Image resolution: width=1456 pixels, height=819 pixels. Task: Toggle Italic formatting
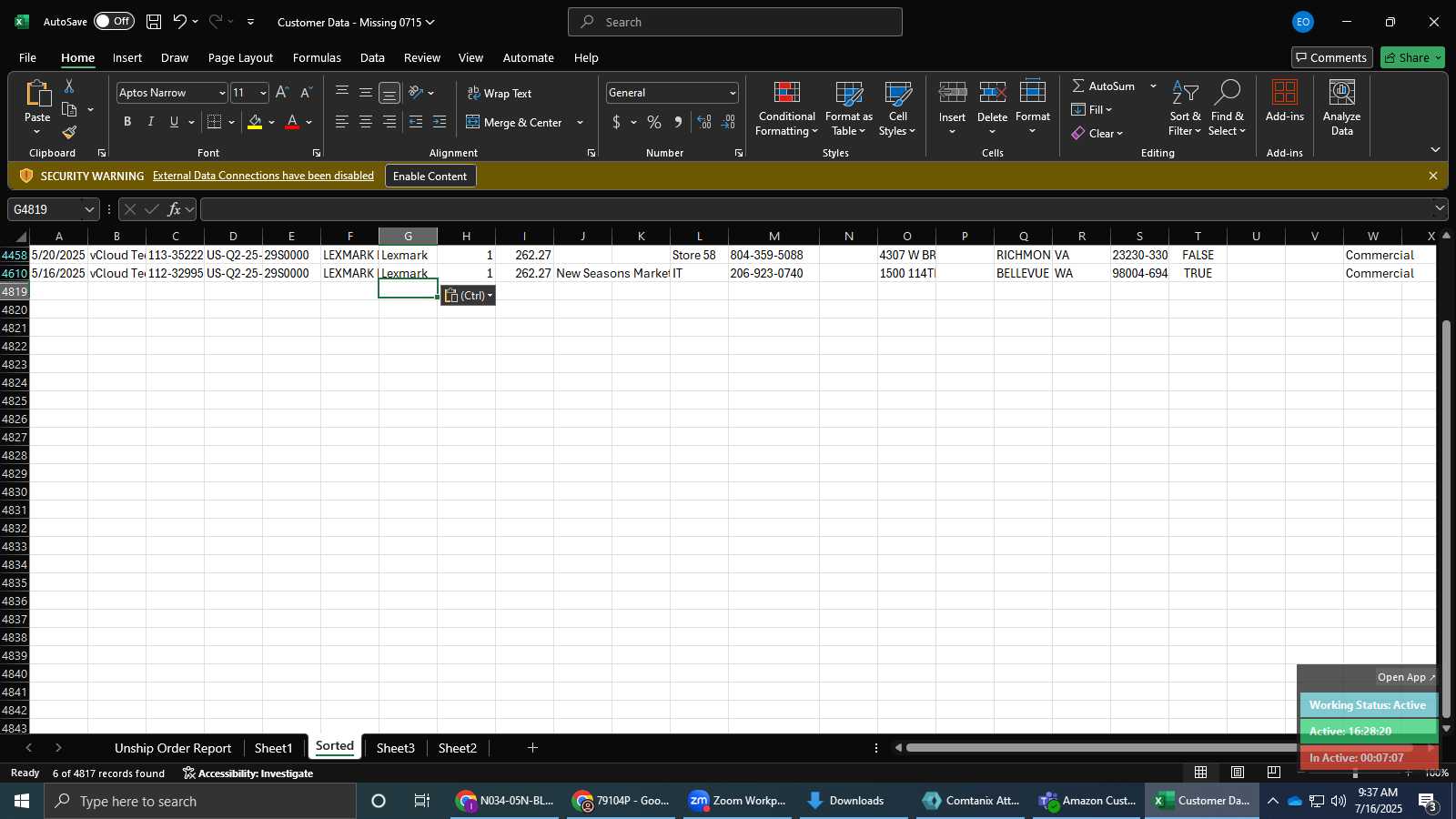click(151, 122)
